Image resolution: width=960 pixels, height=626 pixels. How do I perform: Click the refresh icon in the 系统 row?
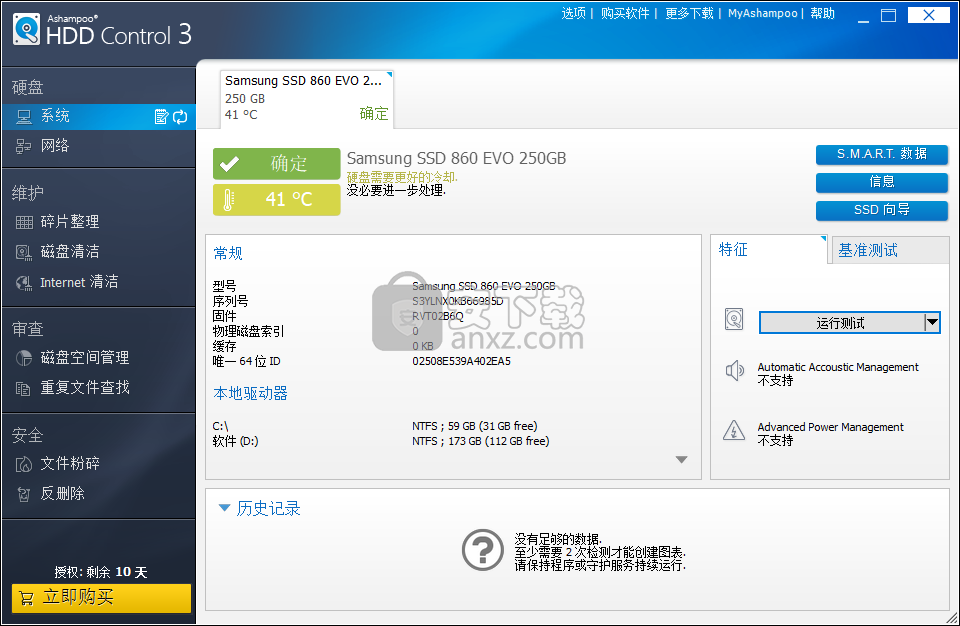point(180,116)
